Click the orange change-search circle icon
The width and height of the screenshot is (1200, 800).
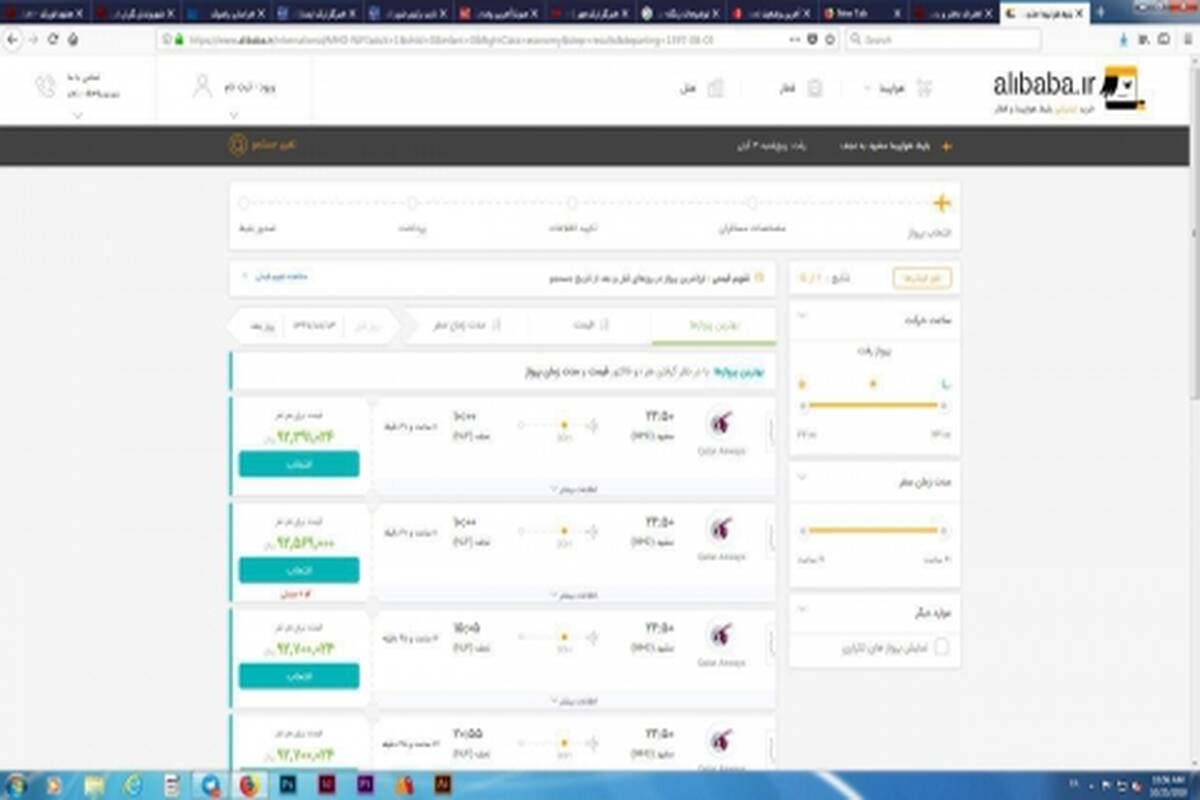(x=238, y=145)
